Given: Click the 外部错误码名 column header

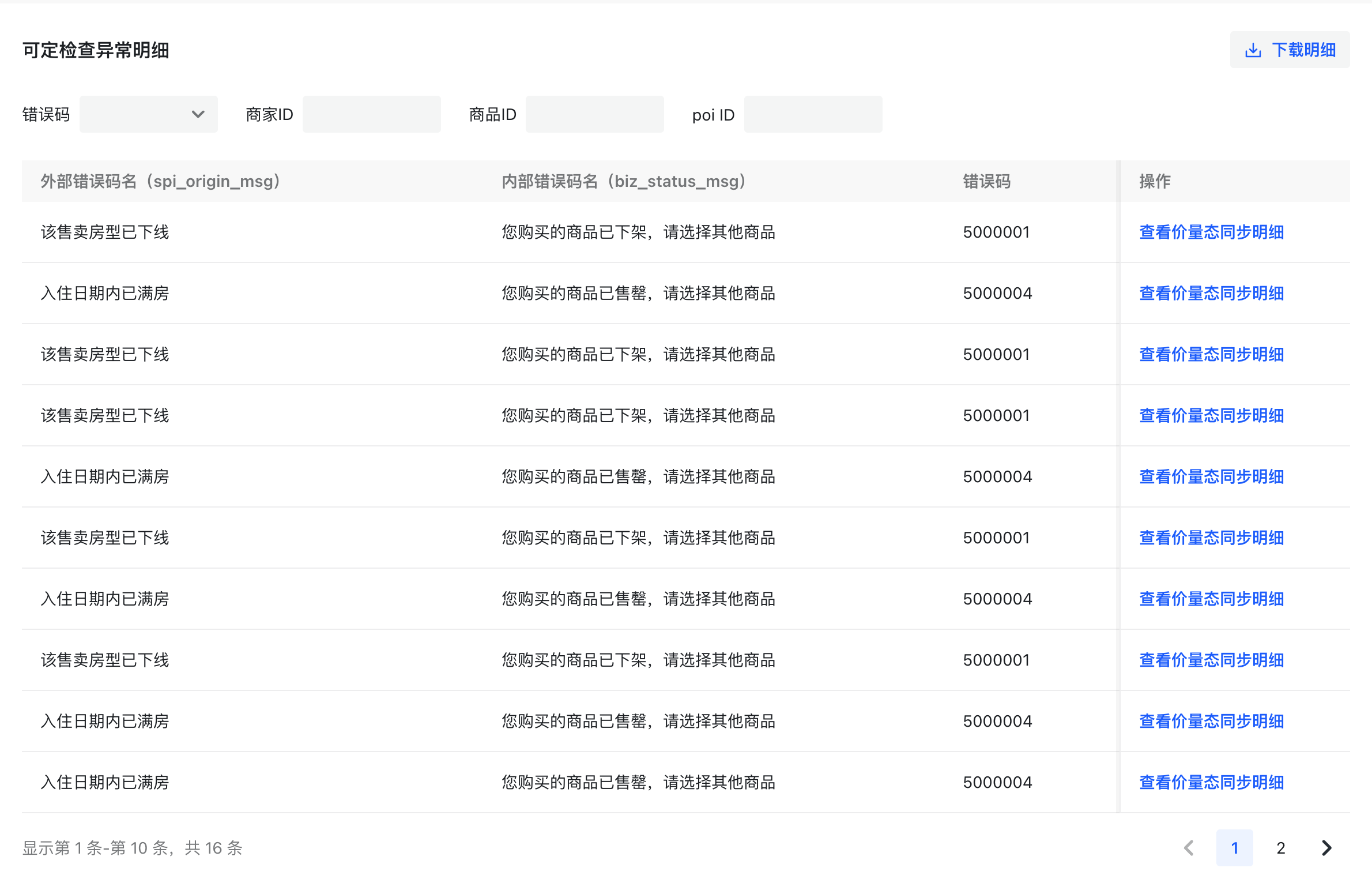Looking at the screenshot, I should pyautogui.click(x=160, y=181).
